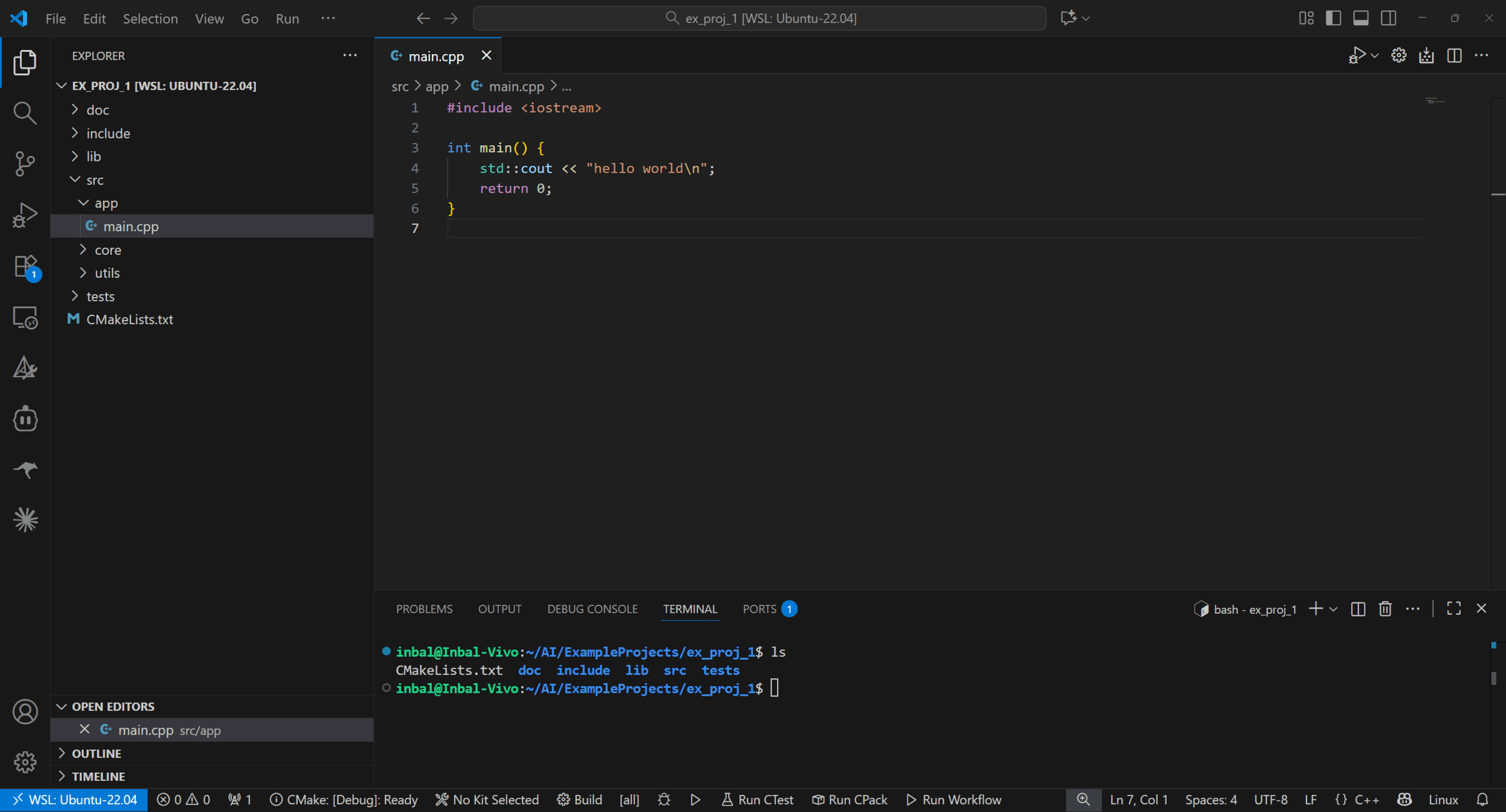Screen dimensions: 1506x812
Task: Open the Run and Debug view
Action: [x=25, y=214]
